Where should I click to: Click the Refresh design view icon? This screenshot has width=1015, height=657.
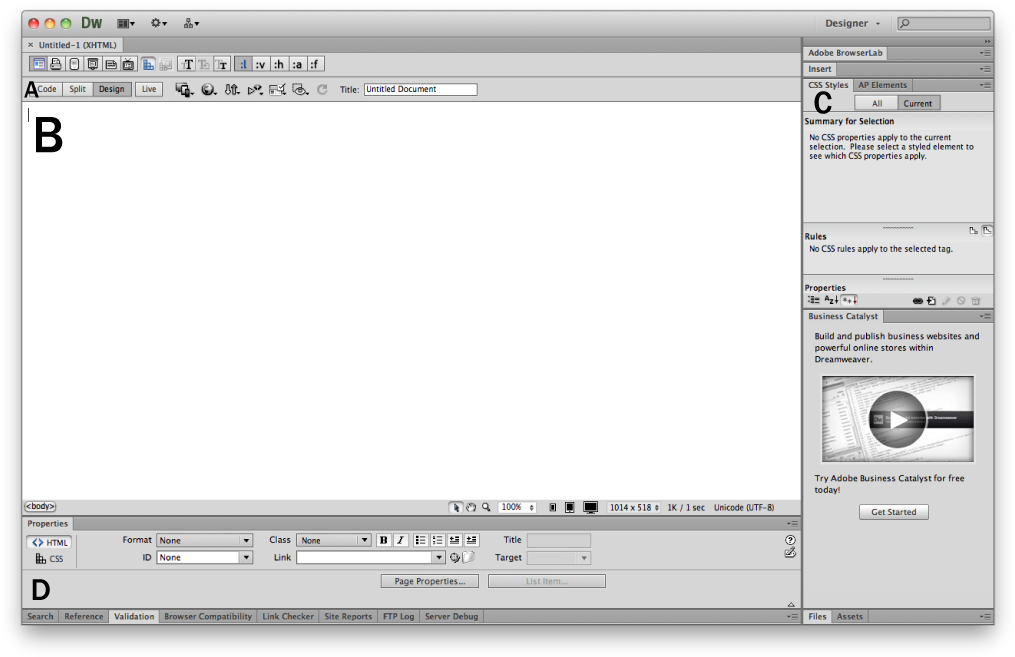322,89
